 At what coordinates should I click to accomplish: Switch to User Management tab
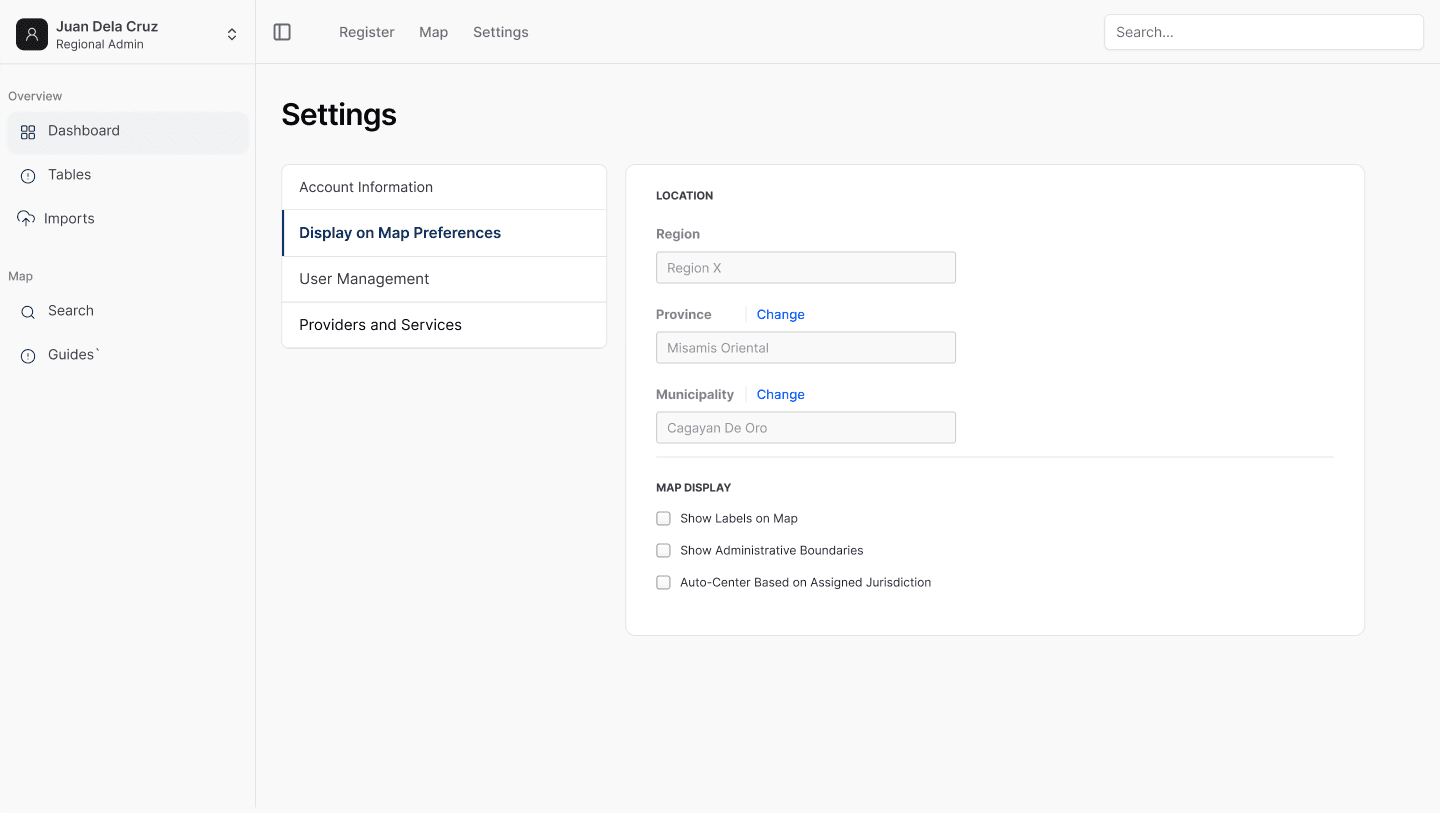[444, 279]
